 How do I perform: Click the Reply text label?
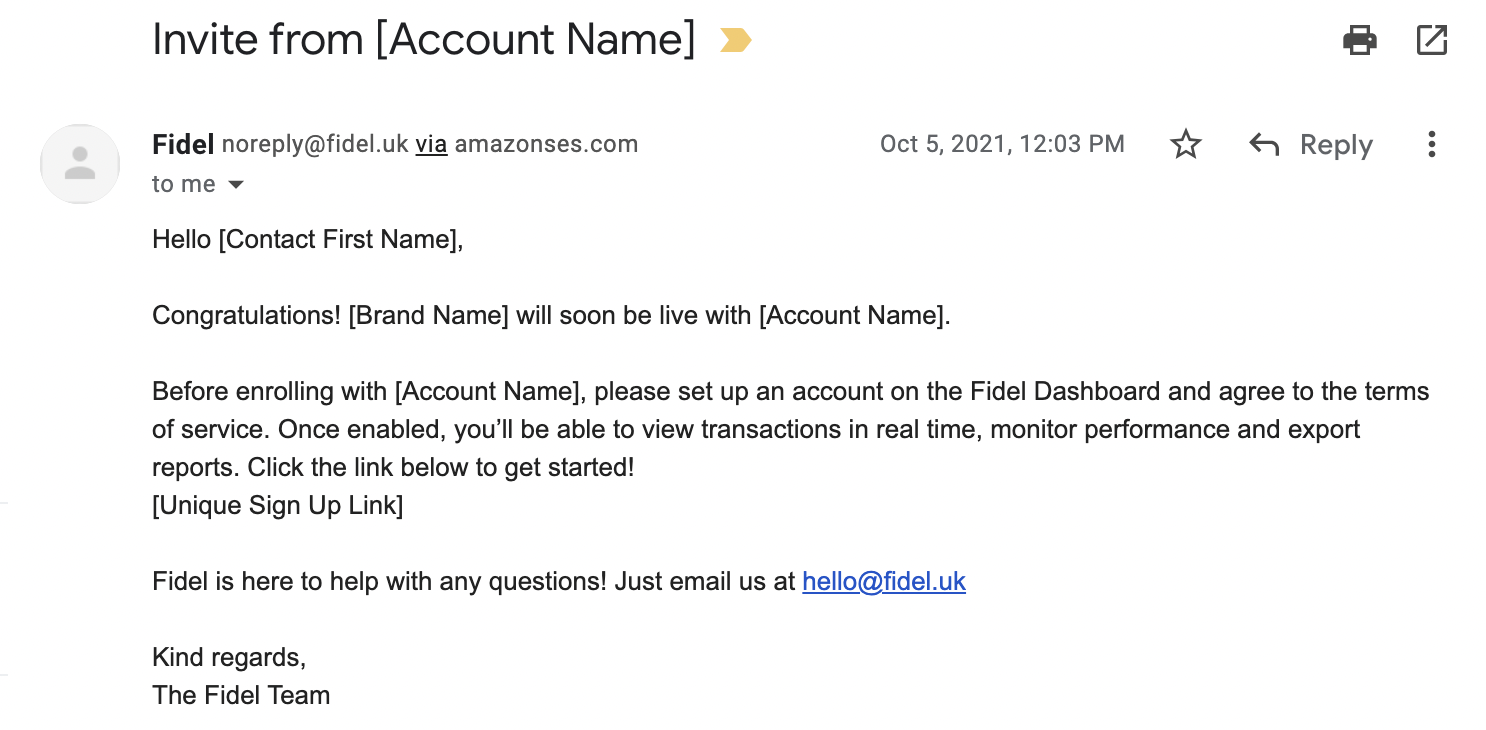(1336, 145)
